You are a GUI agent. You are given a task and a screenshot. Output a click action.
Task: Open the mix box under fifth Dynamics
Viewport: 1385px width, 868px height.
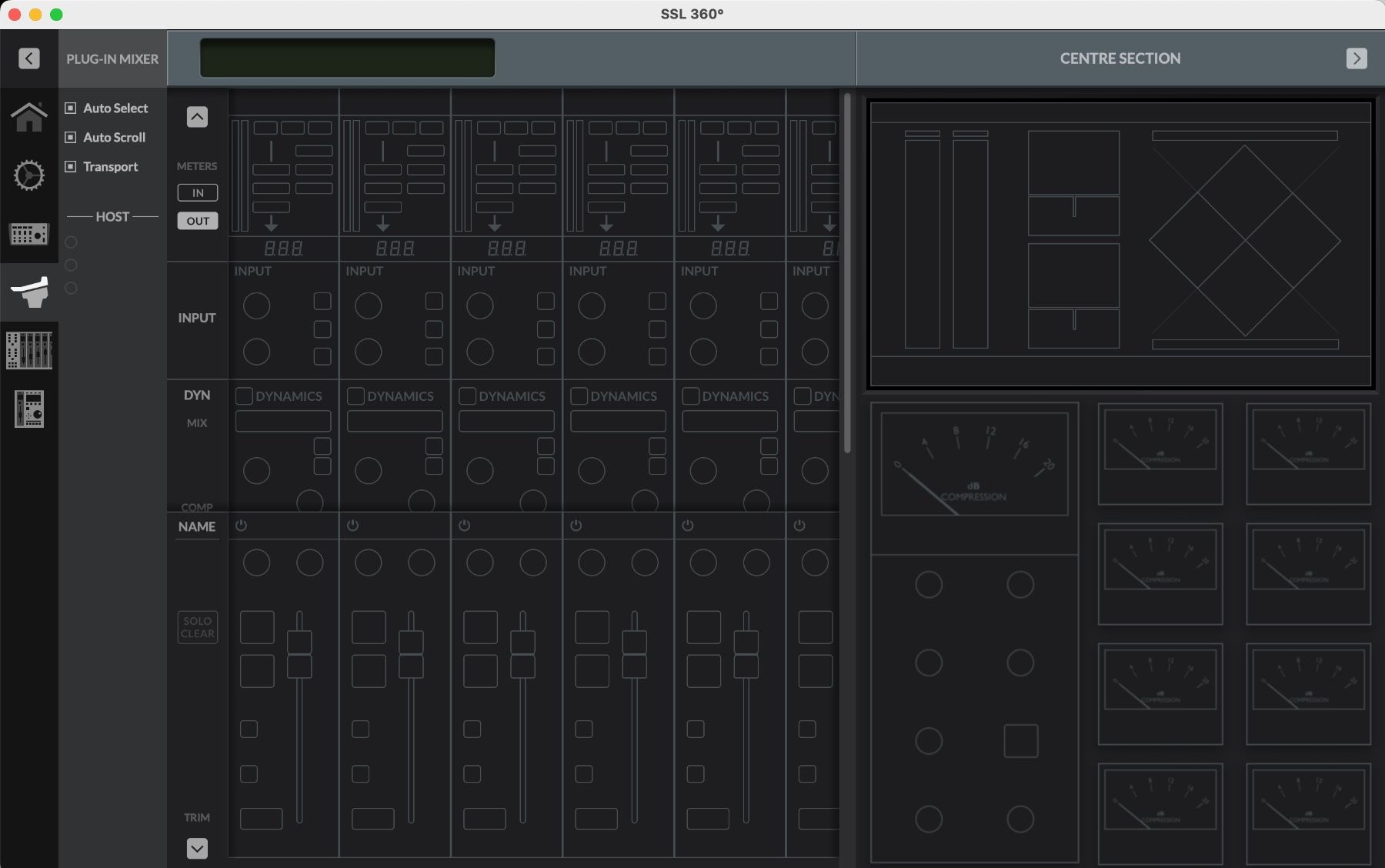point(729,421)
